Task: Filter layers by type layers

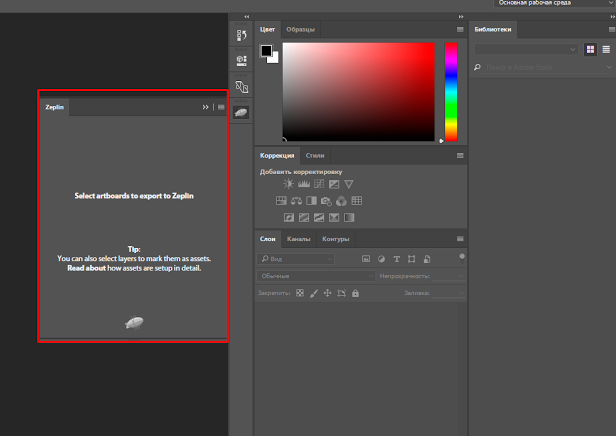Action: tap(396, 259)
